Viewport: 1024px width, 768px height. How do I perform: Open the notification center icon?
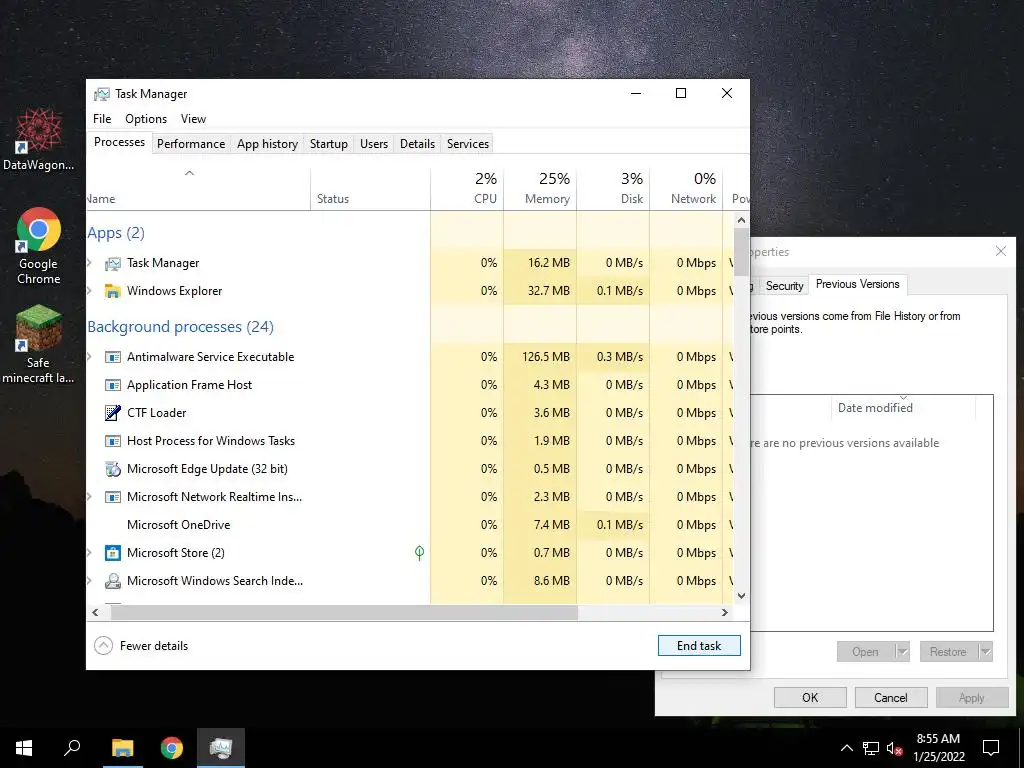[x=991, y=748]
